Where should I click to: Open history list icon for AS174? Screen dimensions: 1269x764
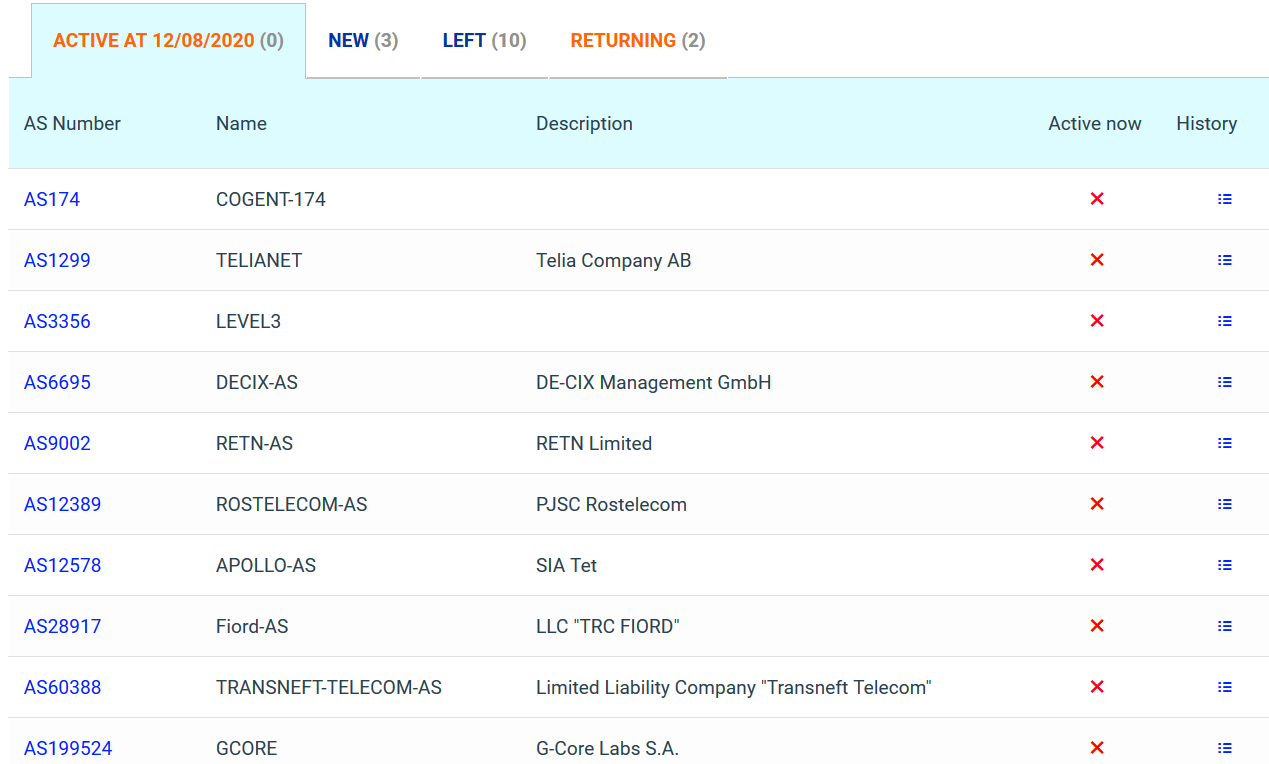(1224, 199)
